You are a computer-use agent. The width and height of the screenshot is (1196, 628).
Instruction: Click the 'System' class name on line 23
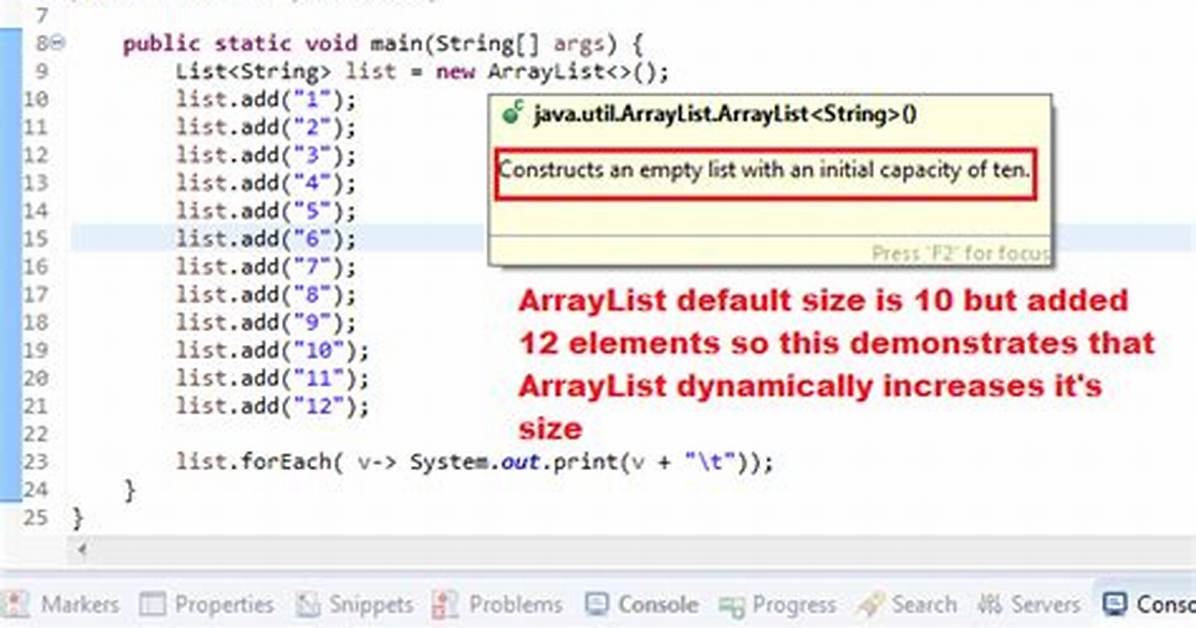tap(451, 462)
